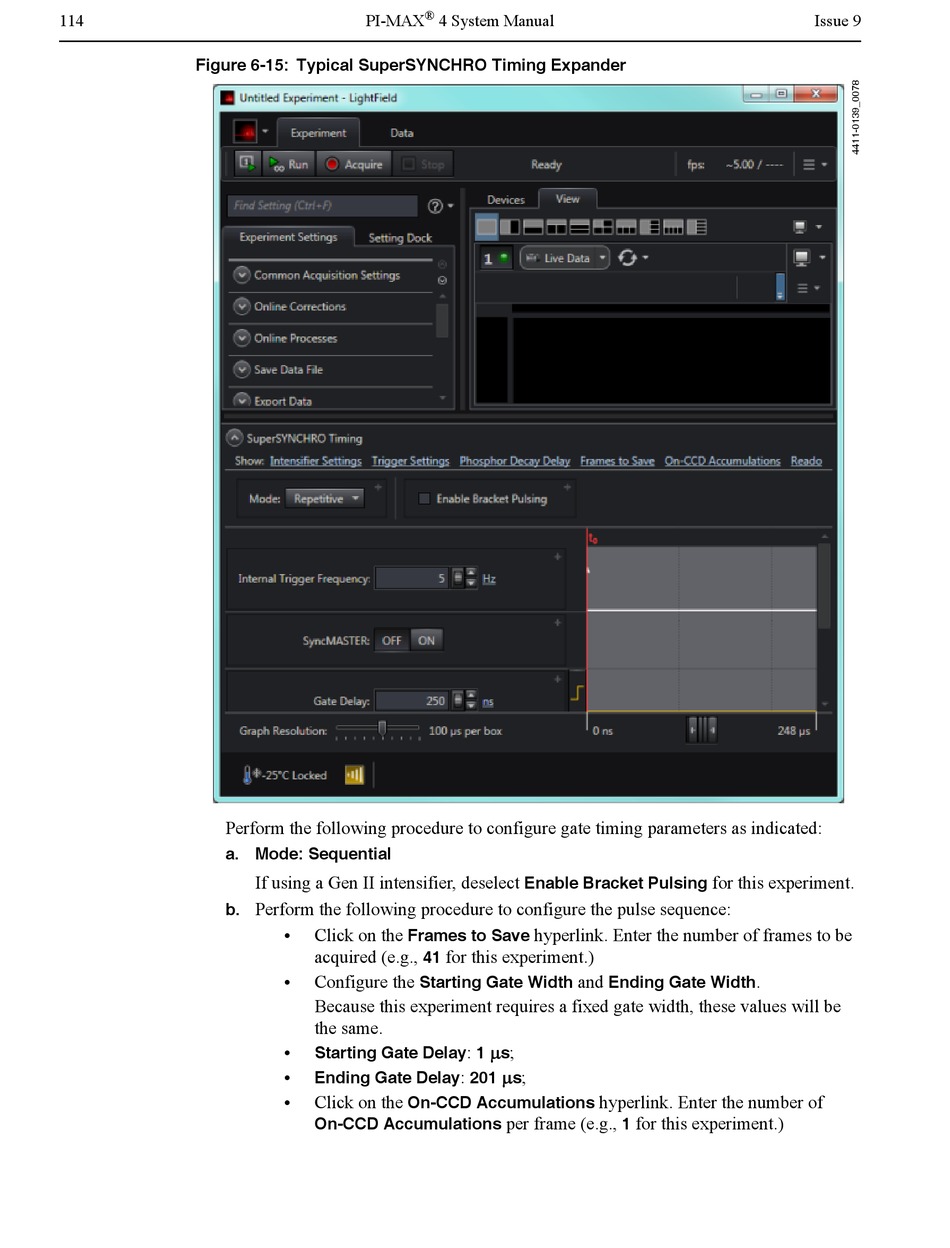Click the ns unit link for Gate Delay
Screen dimensions: 950x1248
click(488, 702)
